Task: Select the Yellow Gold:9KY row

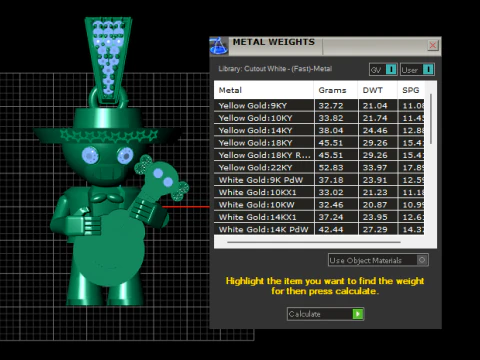Action: [x=319, y=106]
